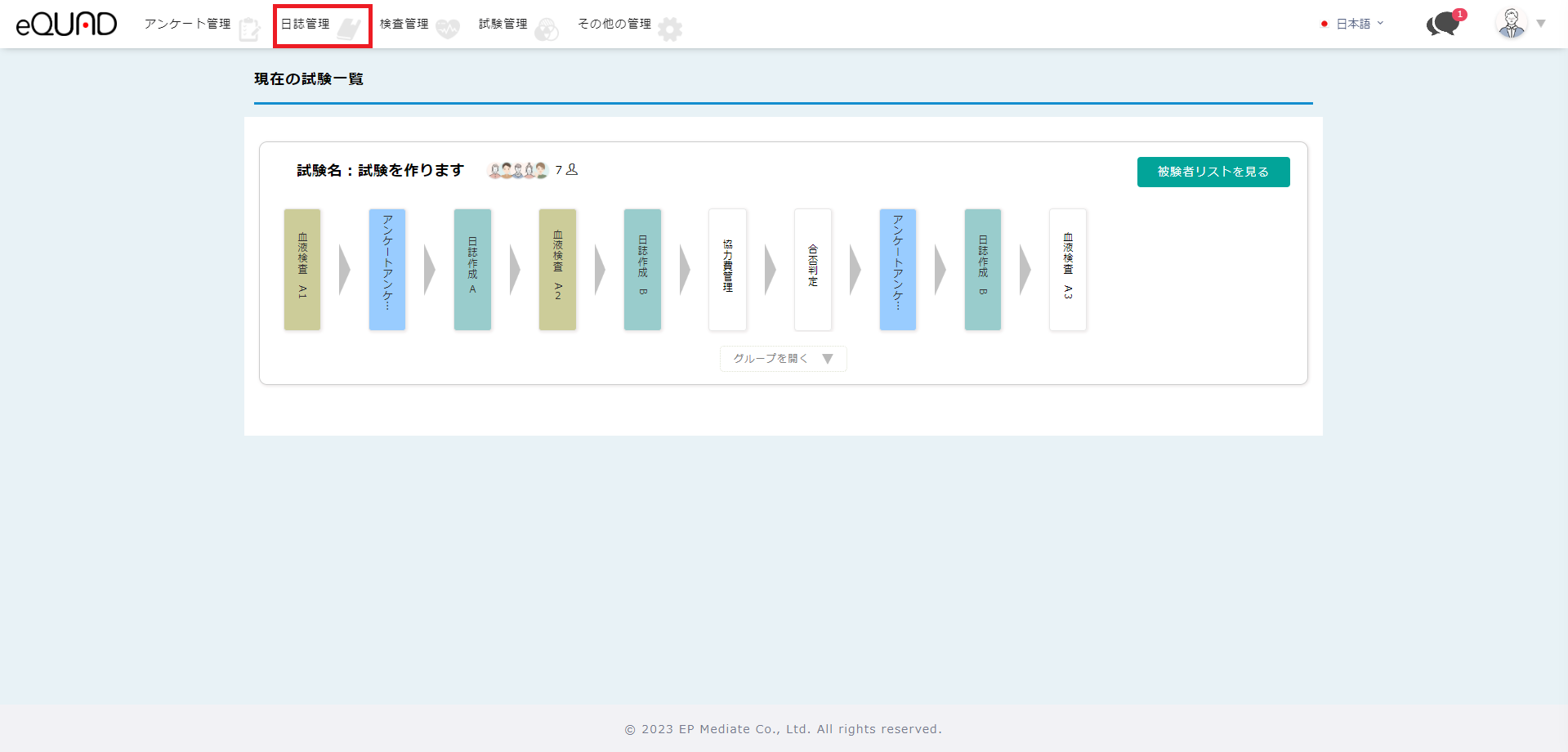Select the 血液検査 A3 step card

click(x=1067, y=270)
